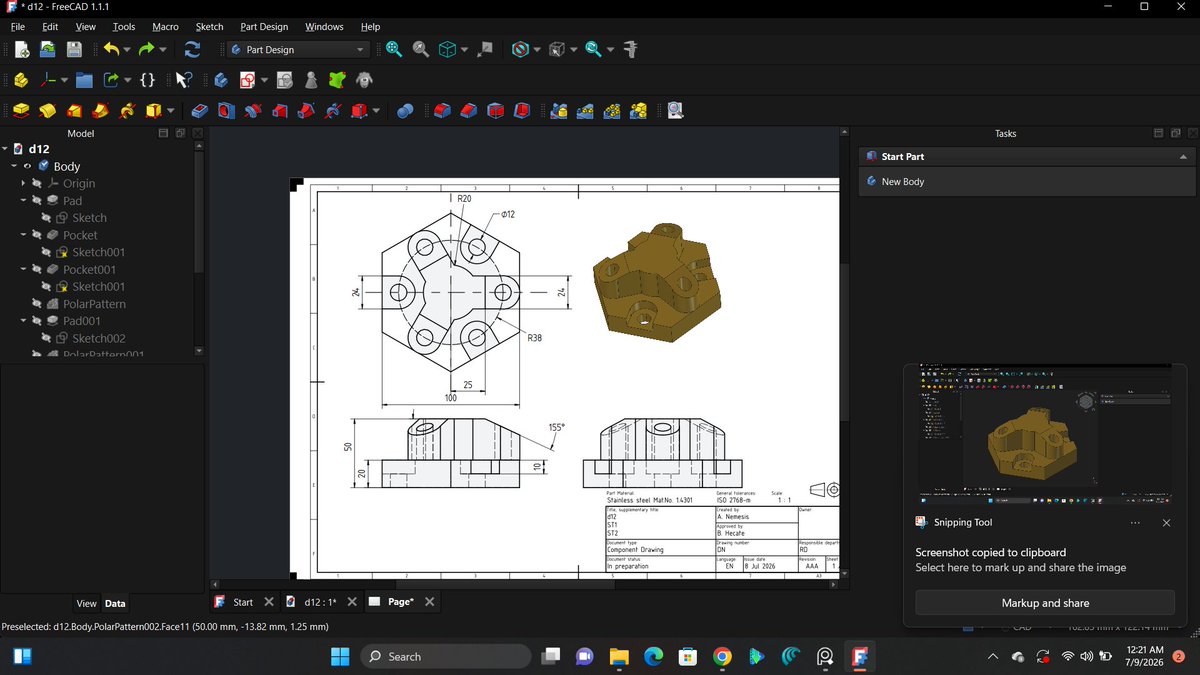Toggle visibility of Pad feature
1200x675 pixels.
[x=37, y=201]
